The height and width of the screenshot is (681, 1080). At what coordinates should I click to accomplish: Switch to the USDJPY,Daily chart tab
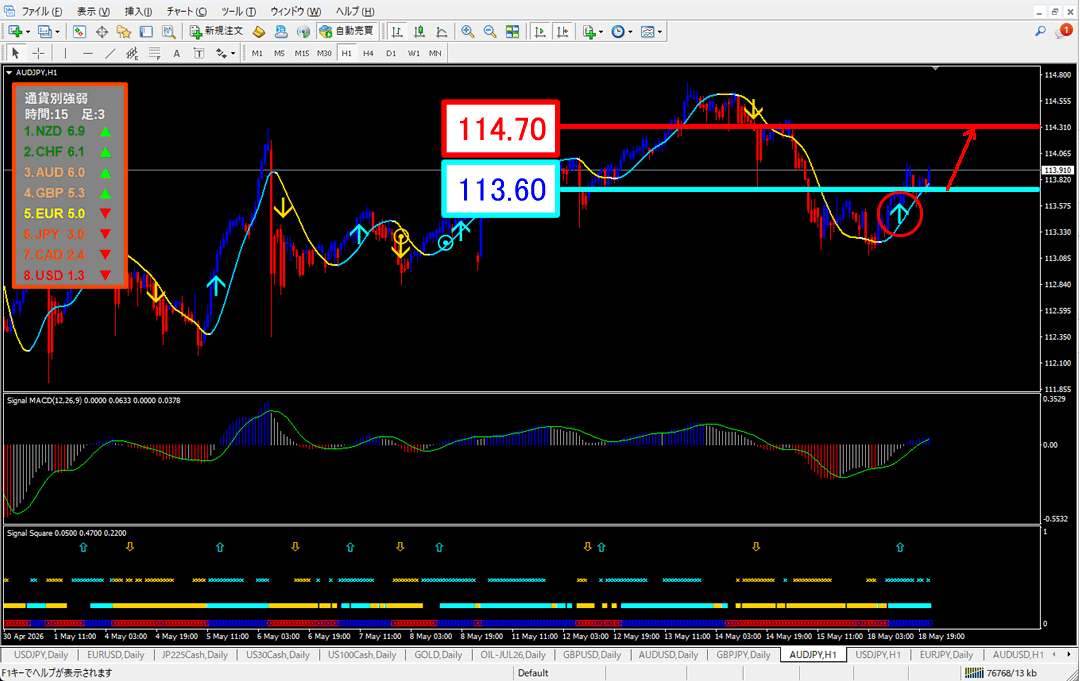41,655
